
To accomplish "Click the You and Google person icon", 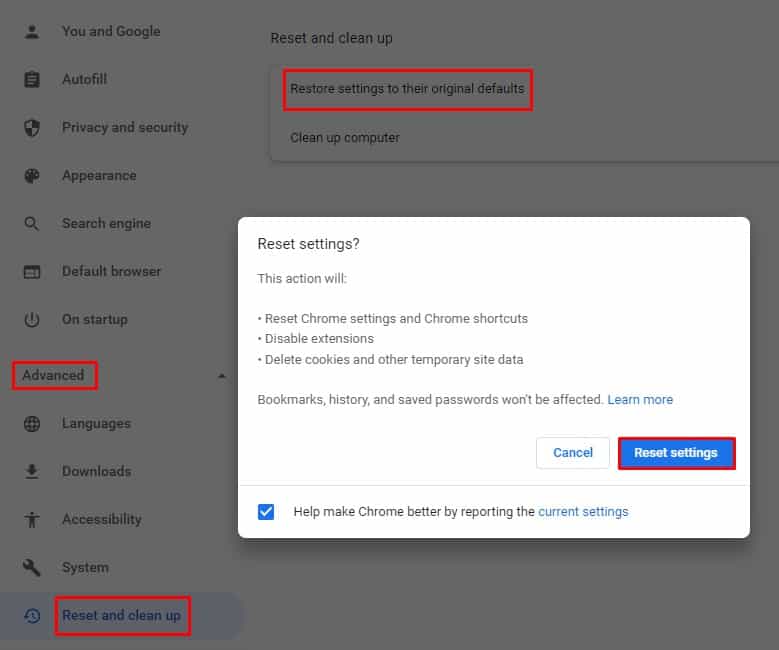I will pyautogui.click(x=32, y=32).
